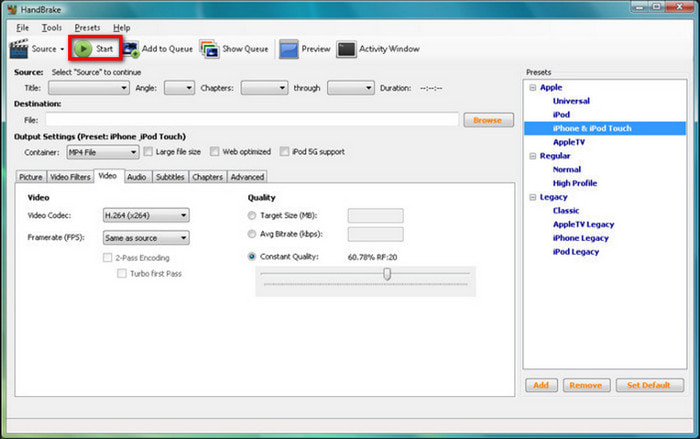
Task: Click the Add preset button
Action: click(x=541, y=385)
